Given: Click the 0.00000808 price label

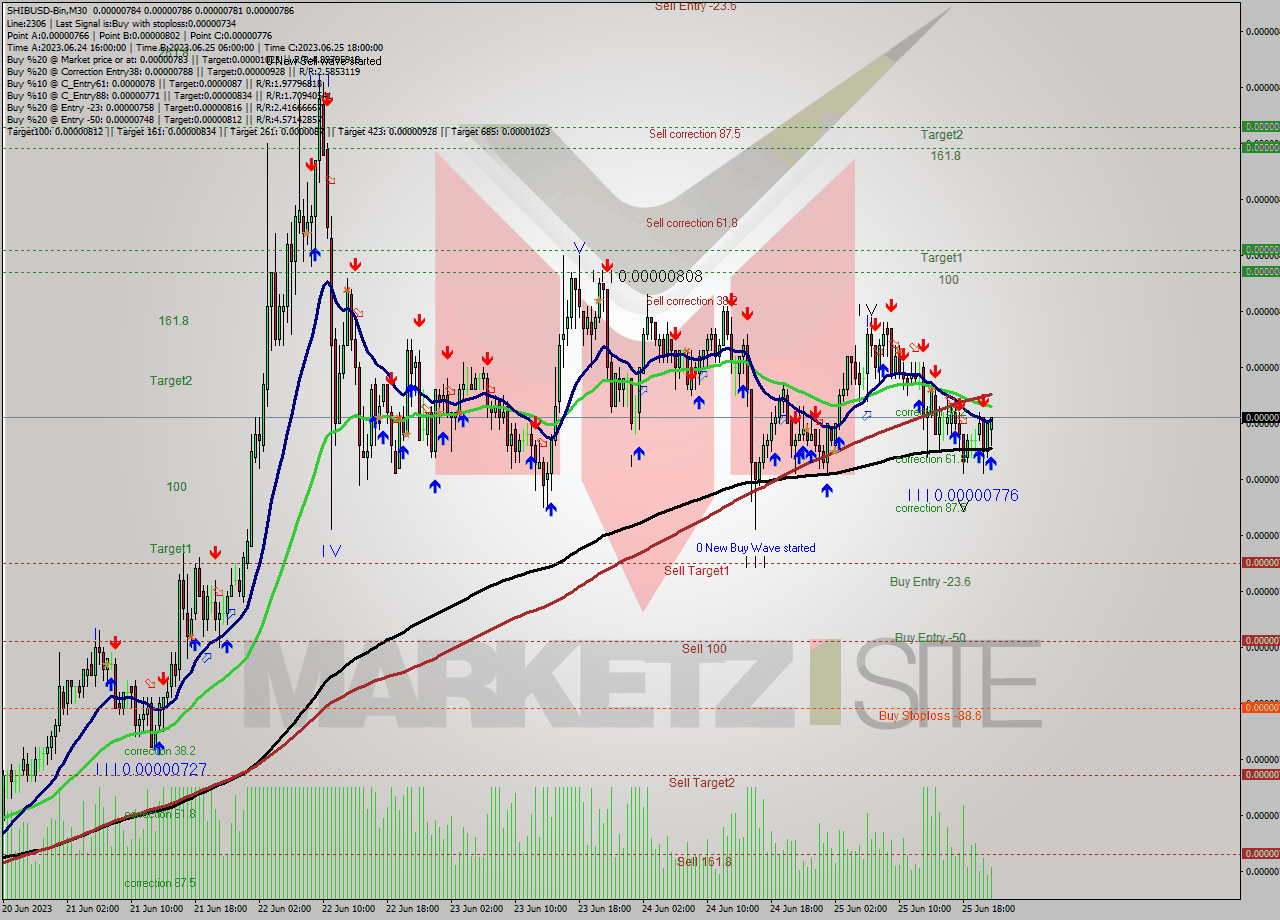Looking at the screenshot, I should [x=660, y=276].
